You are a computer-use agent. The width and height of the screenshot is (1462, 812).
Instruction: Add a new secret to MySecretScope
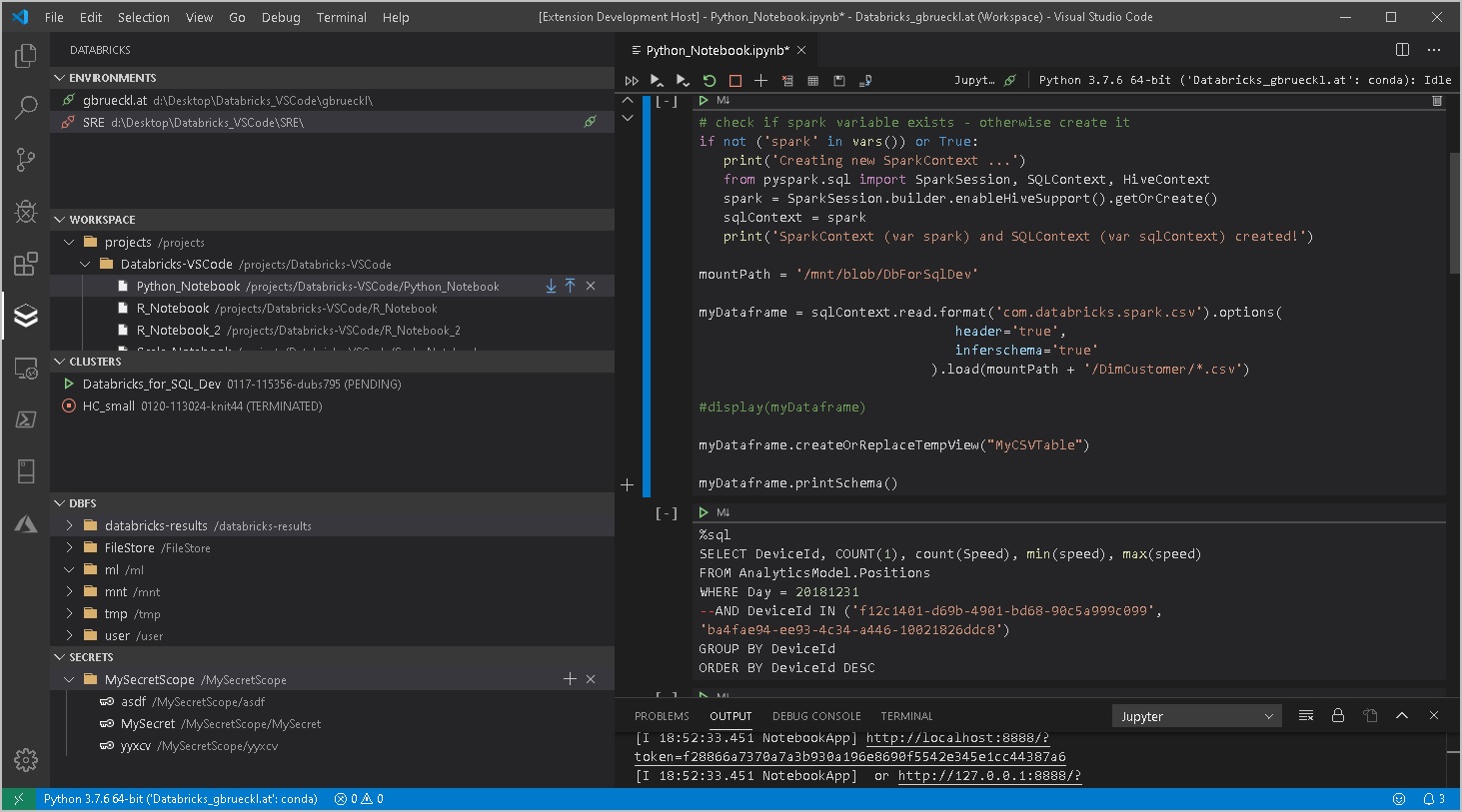[x=570, y=678]
